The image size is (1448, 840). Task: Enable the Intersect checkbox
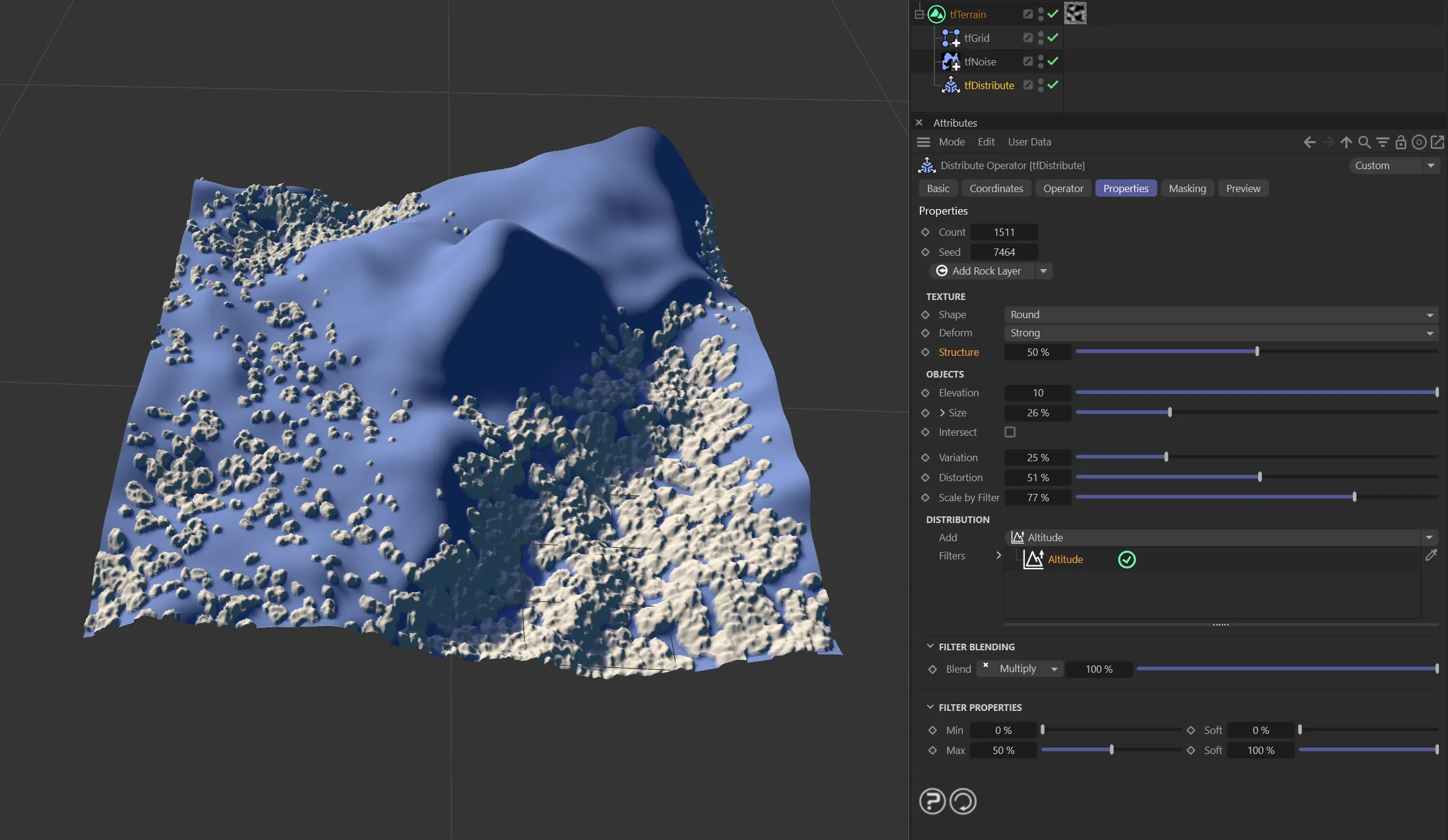click(1010, 432)
